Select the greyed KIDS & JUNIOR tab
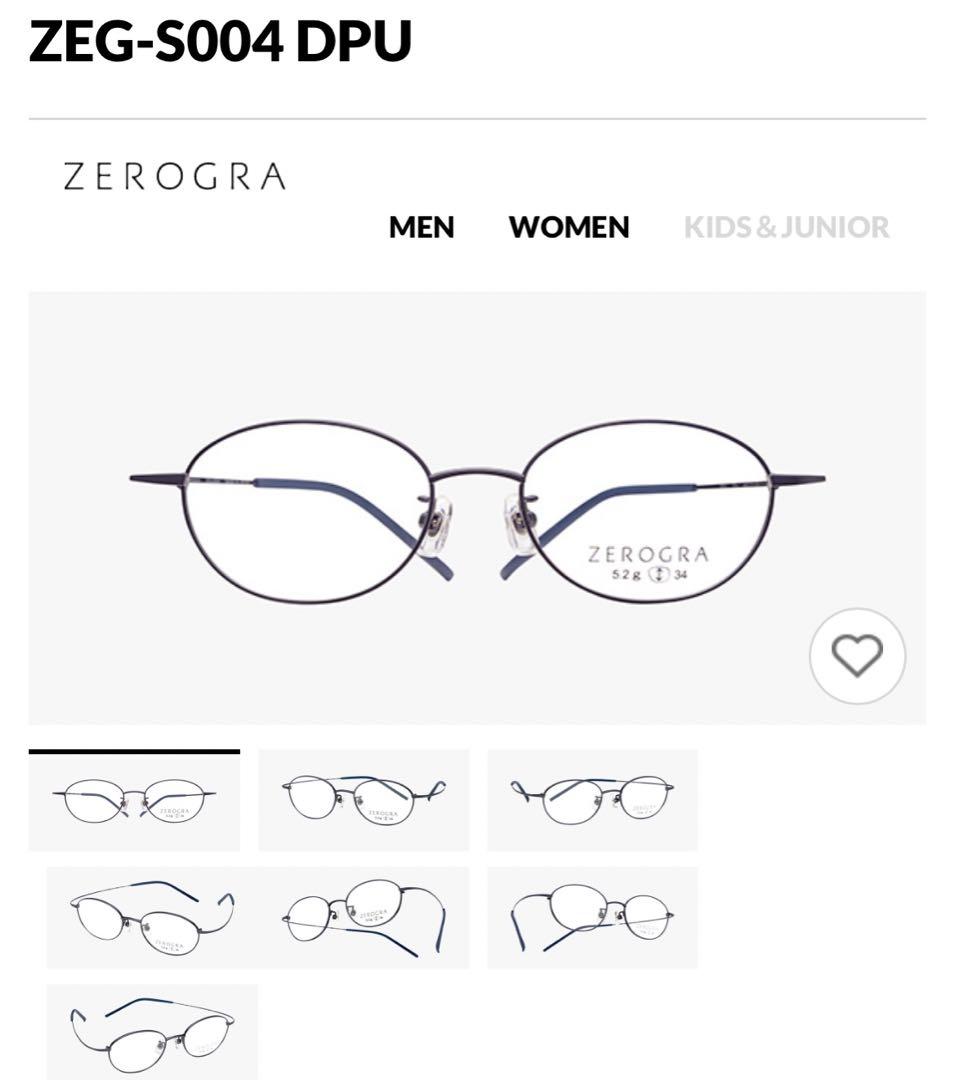Viewport: 956px width, 1080px height. pos(787,227)
